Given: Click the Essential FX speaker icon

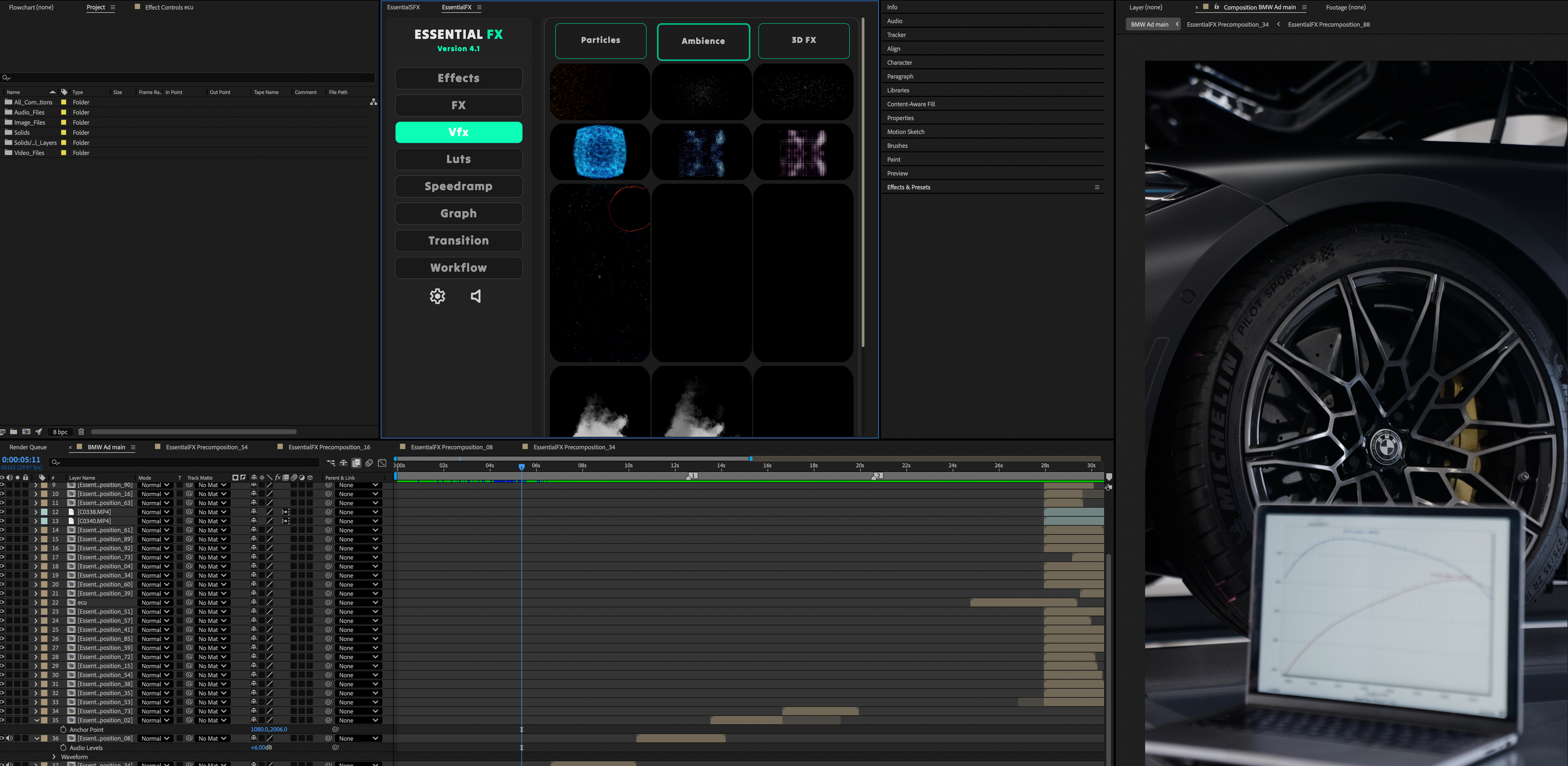Looking at the screenshot, I should click(476, 296).
